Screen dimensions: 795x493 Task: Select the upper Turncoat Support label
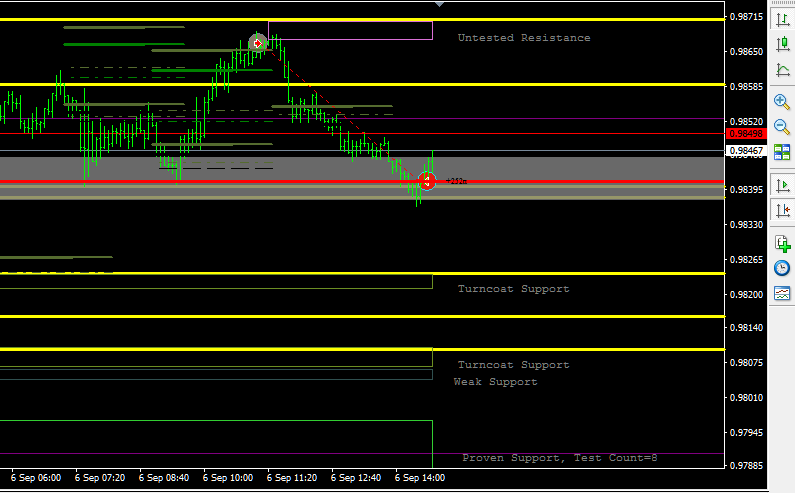514,289
